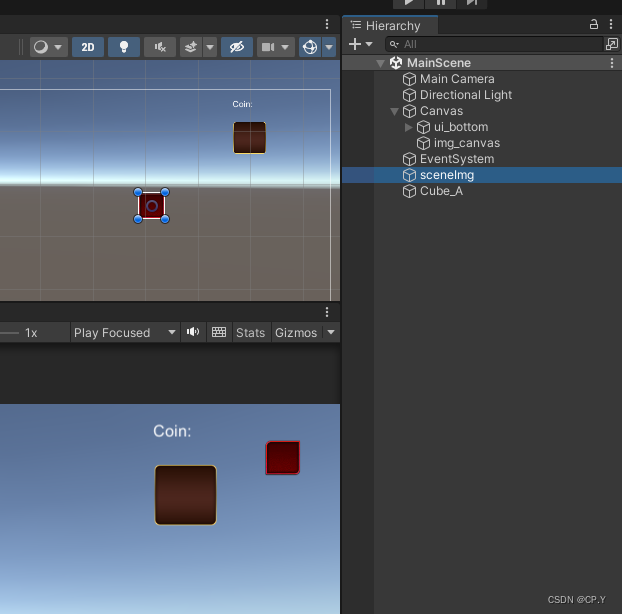Select Canvas object in Hierarchy
This screenshot has height=614, width=622.
[x=441, y=111]
